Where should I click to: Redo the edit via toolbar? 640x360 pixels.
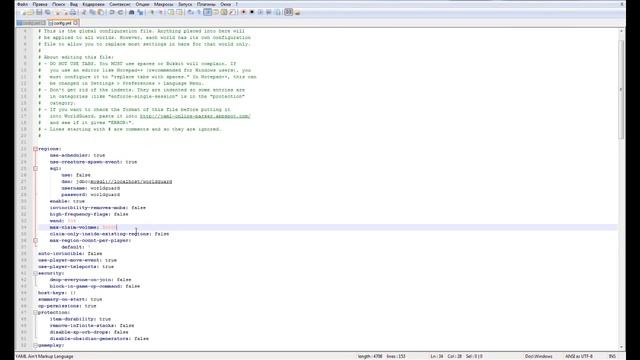pos(121,12)
